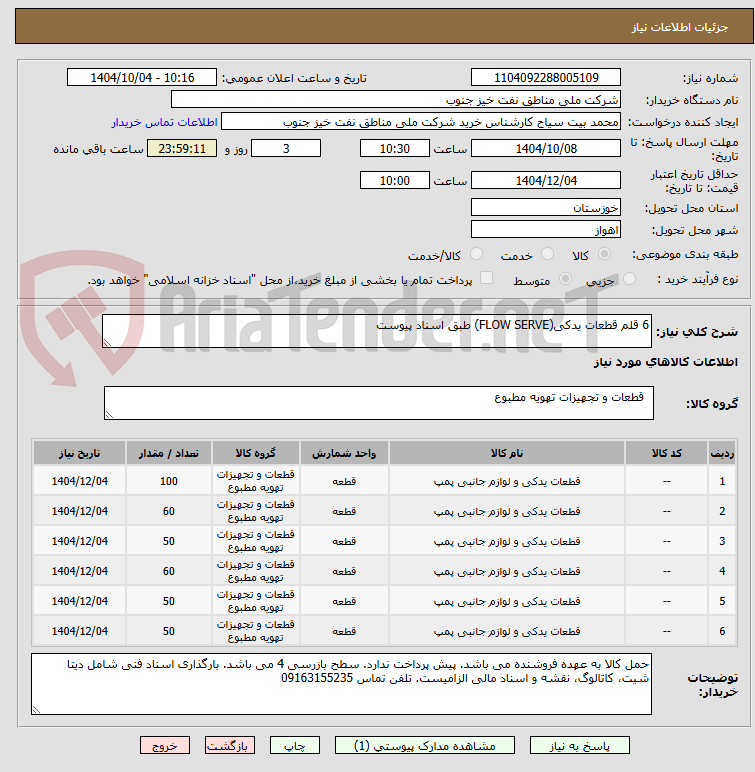
Task: Click the validity time field 10:00
Action: tap(394, 180)
